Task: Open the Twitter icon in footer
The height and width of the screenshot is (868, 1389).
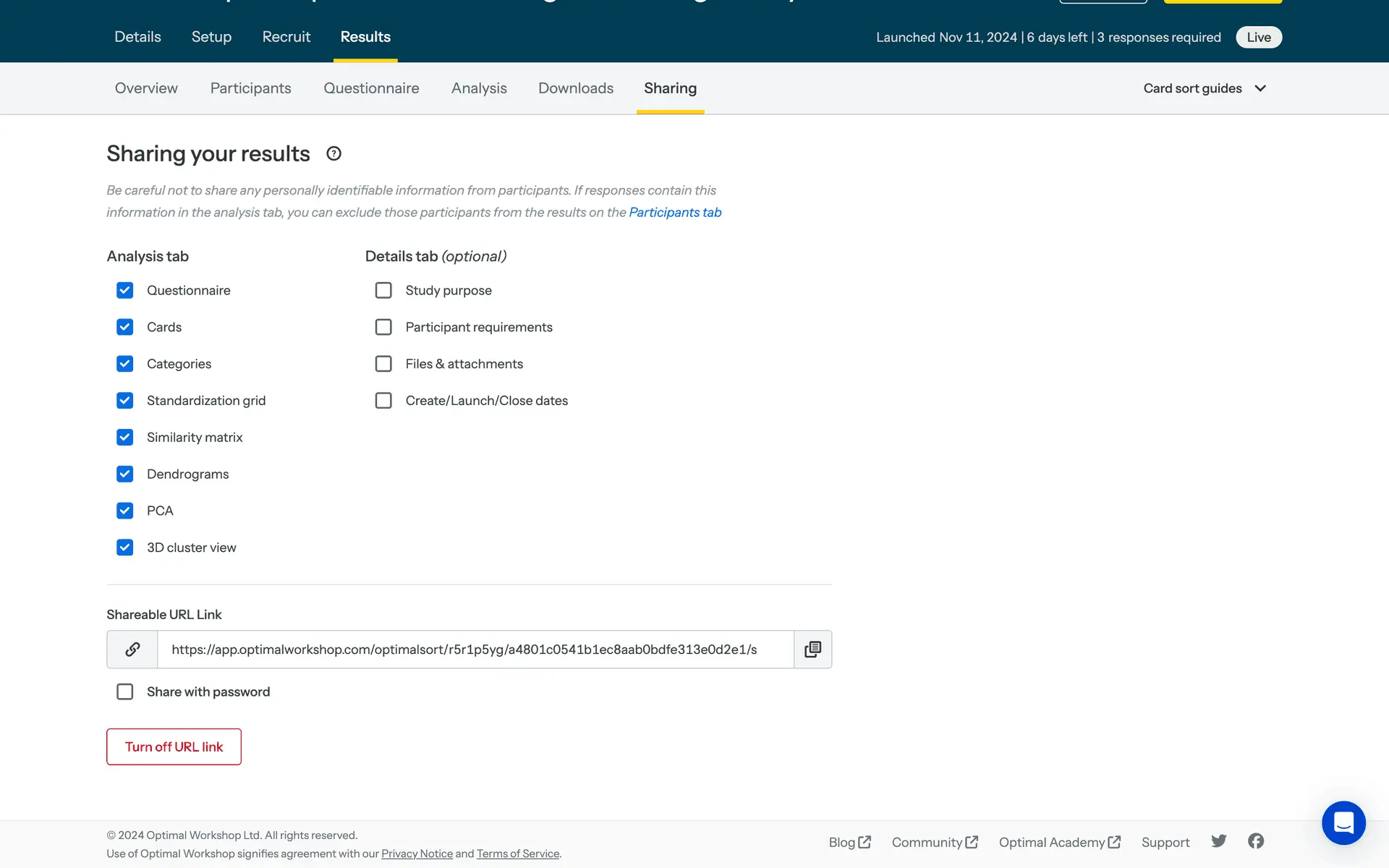Action: pyautogui.click(x=1219, y=841)
